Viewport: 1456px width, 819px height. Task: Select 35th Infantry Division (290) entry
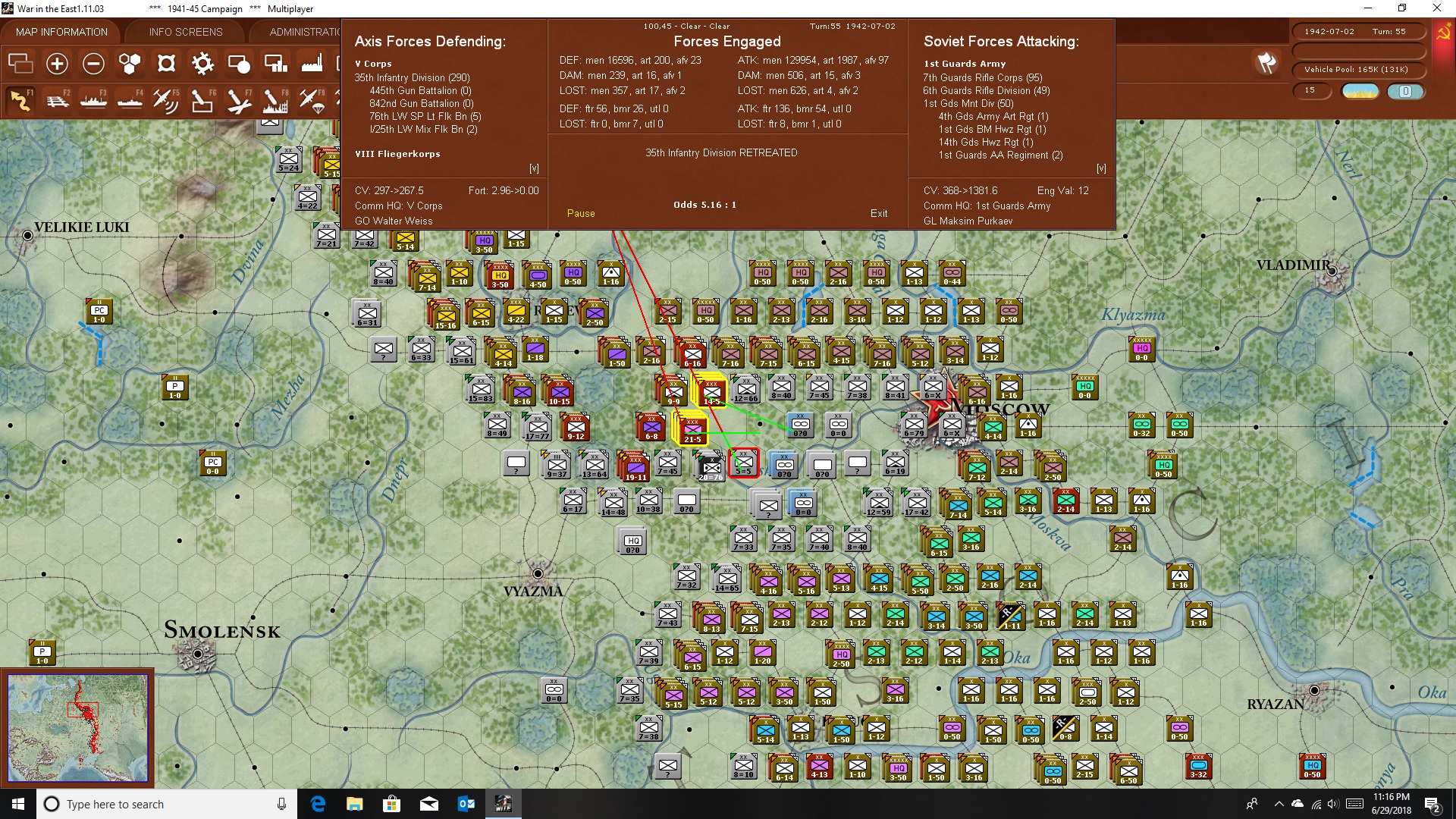[x=412, y=77]
